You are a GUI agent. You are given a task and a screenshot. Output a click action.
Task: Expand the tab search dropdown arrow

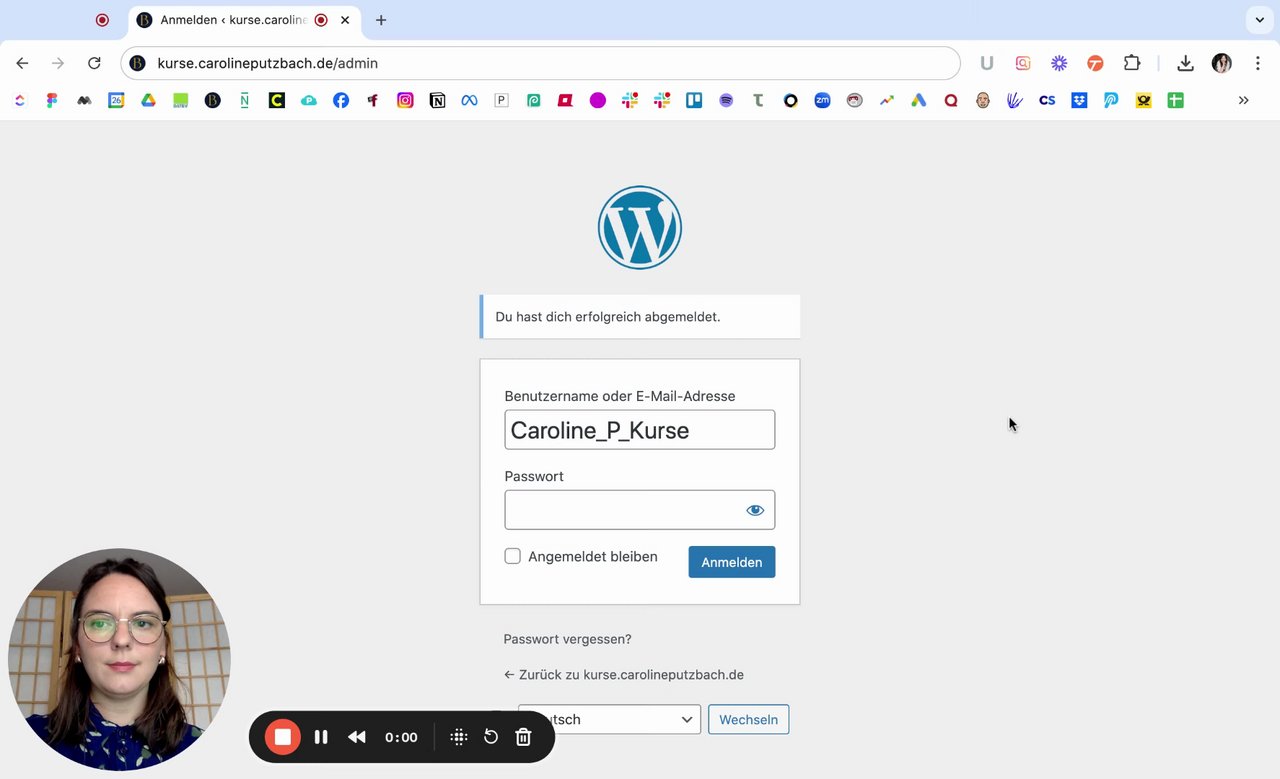tap(1260, 20)
